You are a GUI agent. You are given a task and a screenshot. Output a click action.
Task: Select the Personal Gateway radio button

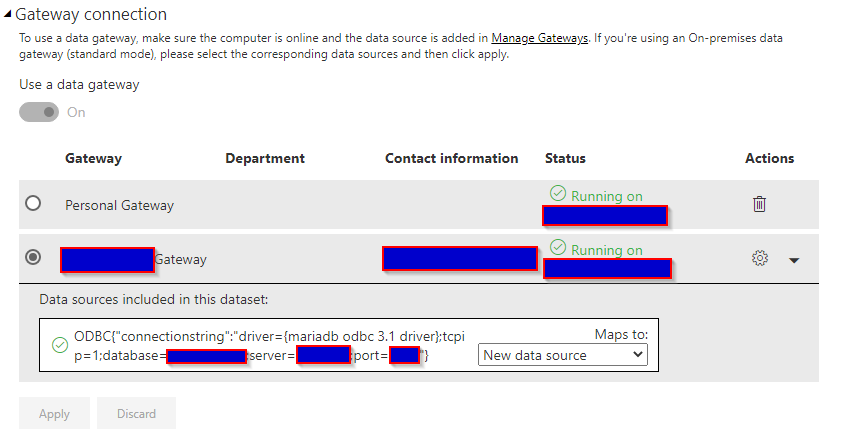[x=33, y=203]
